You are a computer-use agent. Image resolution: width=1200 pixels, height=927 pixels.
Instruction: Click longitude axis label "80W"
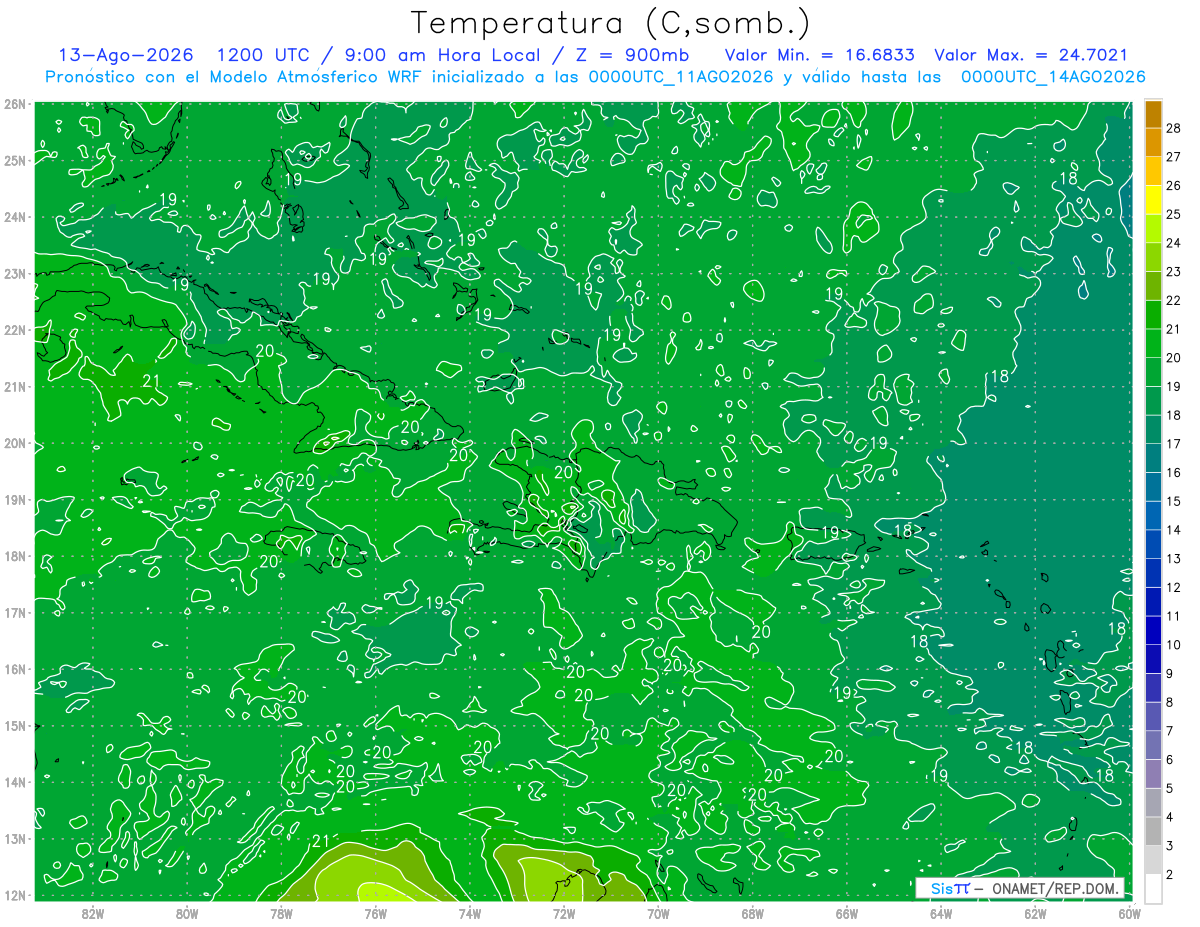pos(187,913)
